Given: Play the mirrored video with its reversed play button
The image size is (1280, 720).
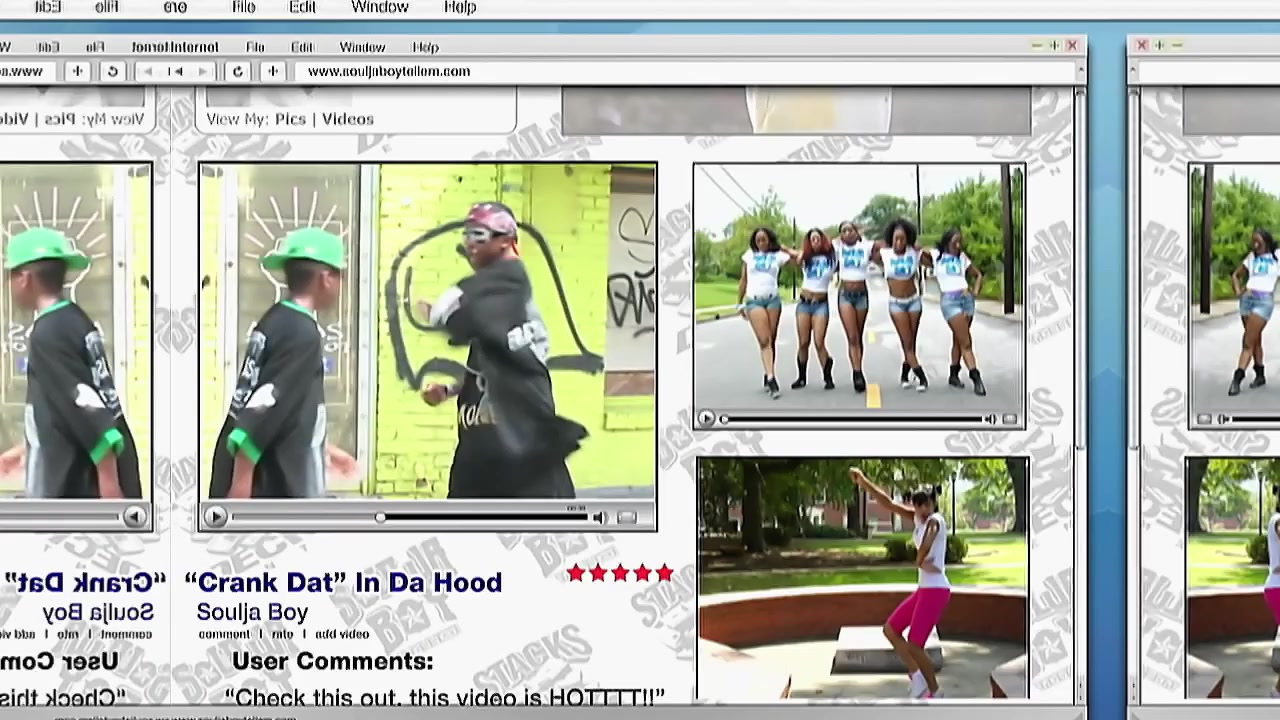Looking at the screenshot, I should pos(134,517).
